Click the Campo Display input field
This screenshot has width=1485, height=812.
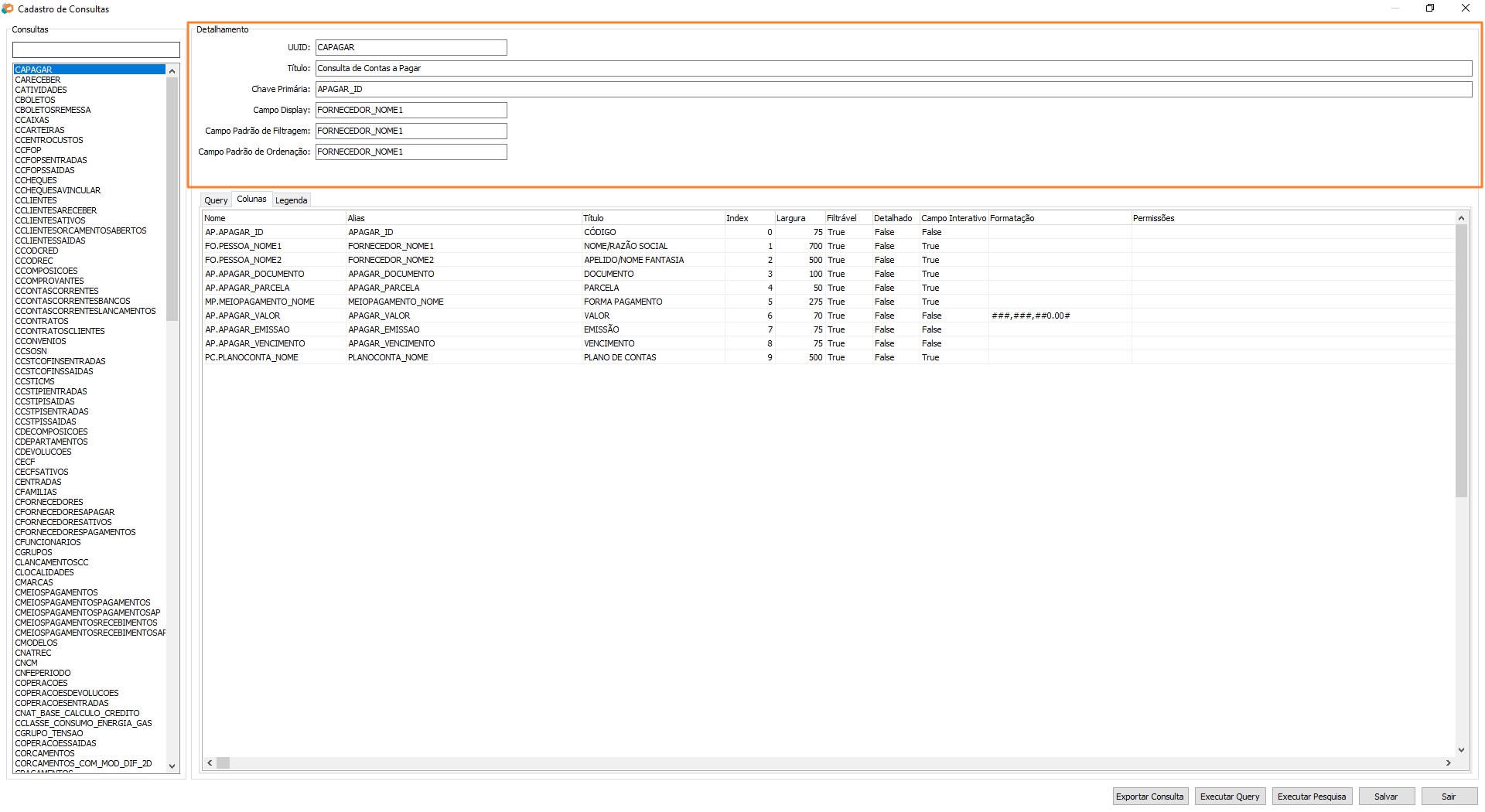coord(411,110)
